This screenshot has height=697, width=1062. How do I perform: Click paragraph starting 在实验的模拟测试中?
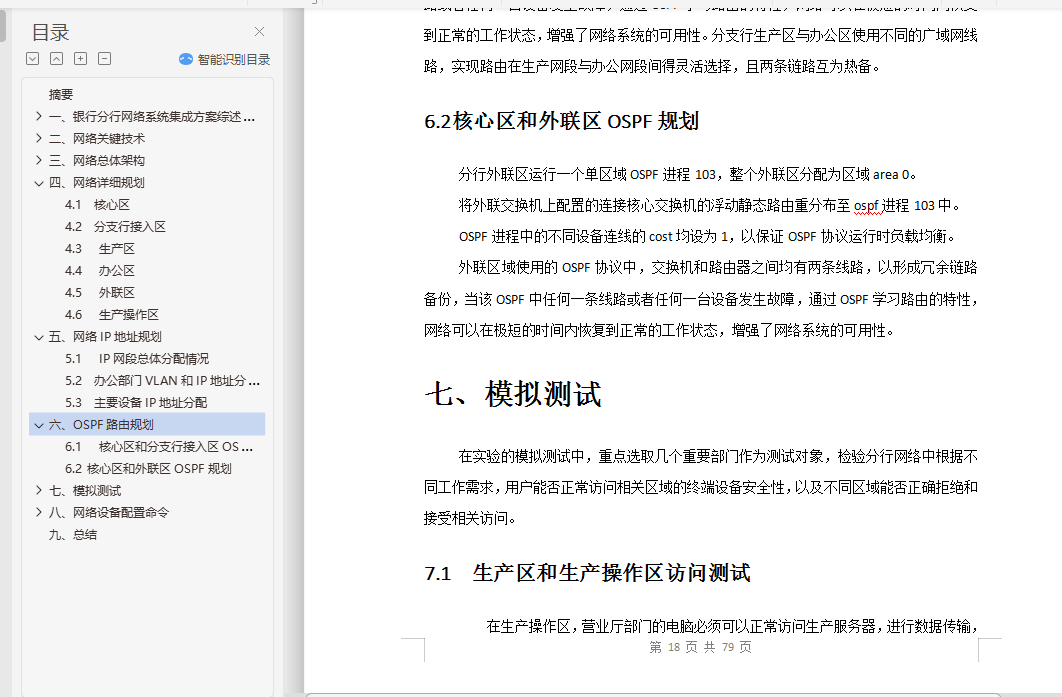701,487
